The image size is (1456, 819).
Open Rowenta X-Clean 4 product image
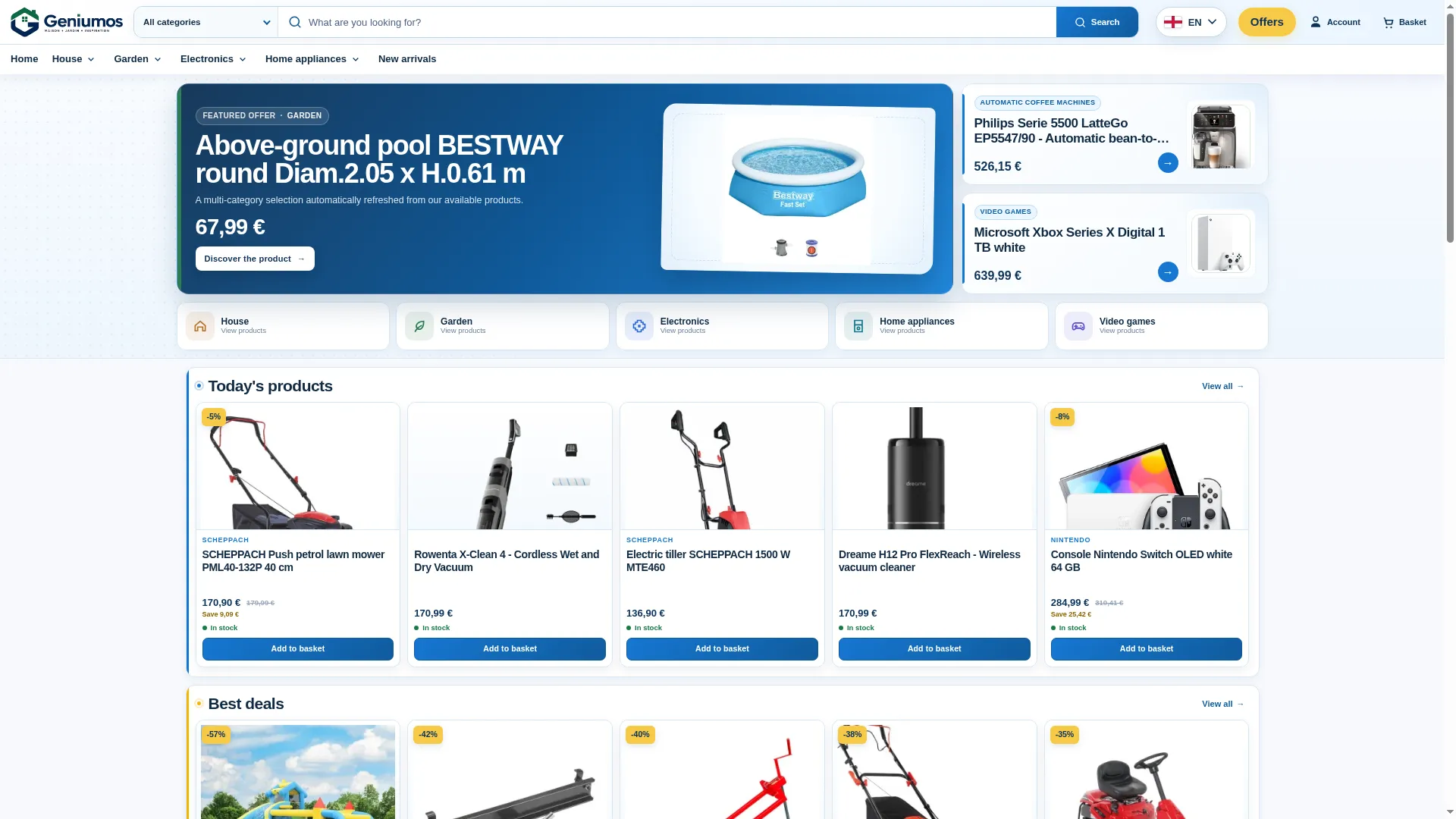510,468
